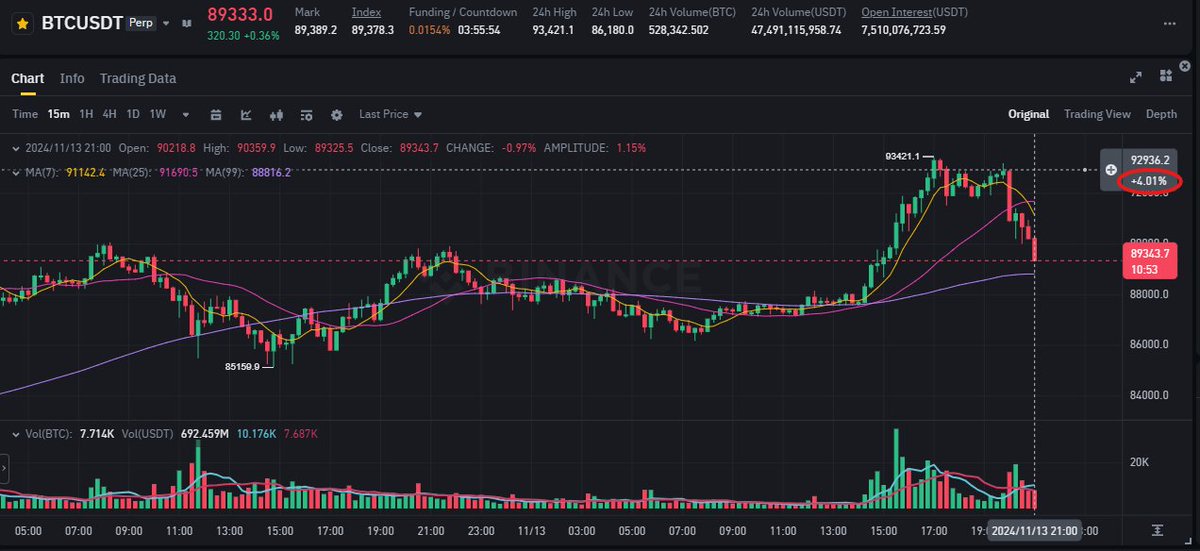Expand more time interval options

(x=185, y=115)
